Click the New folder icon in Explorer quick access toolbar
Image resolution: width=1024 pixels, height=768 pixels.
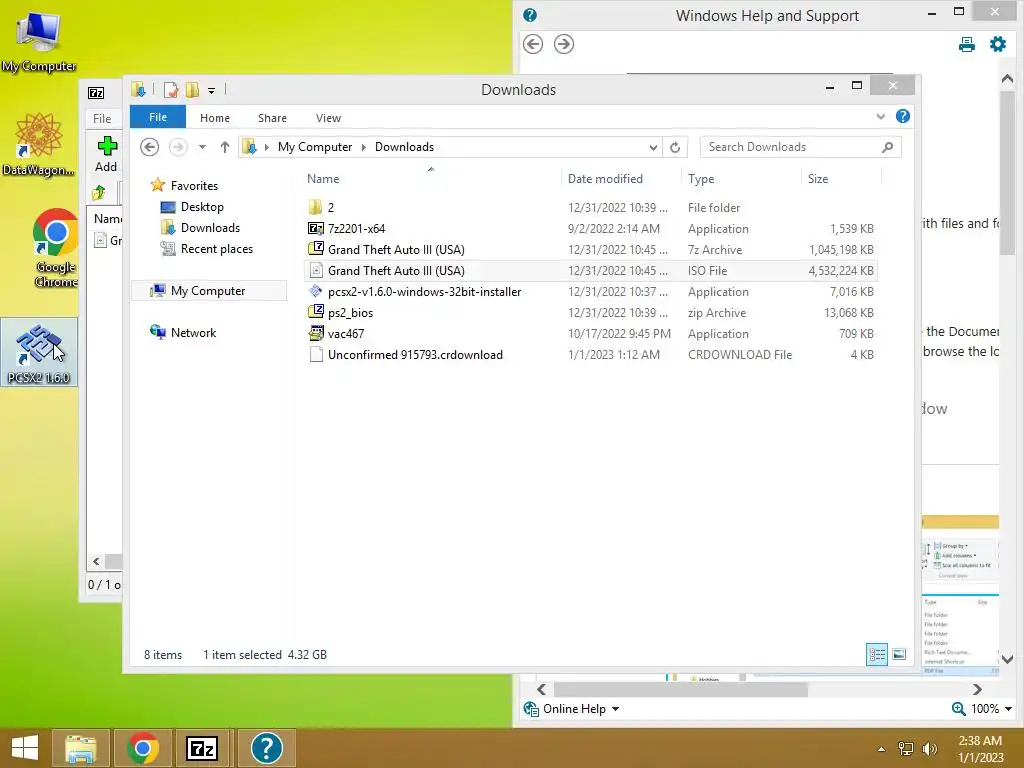192,90
